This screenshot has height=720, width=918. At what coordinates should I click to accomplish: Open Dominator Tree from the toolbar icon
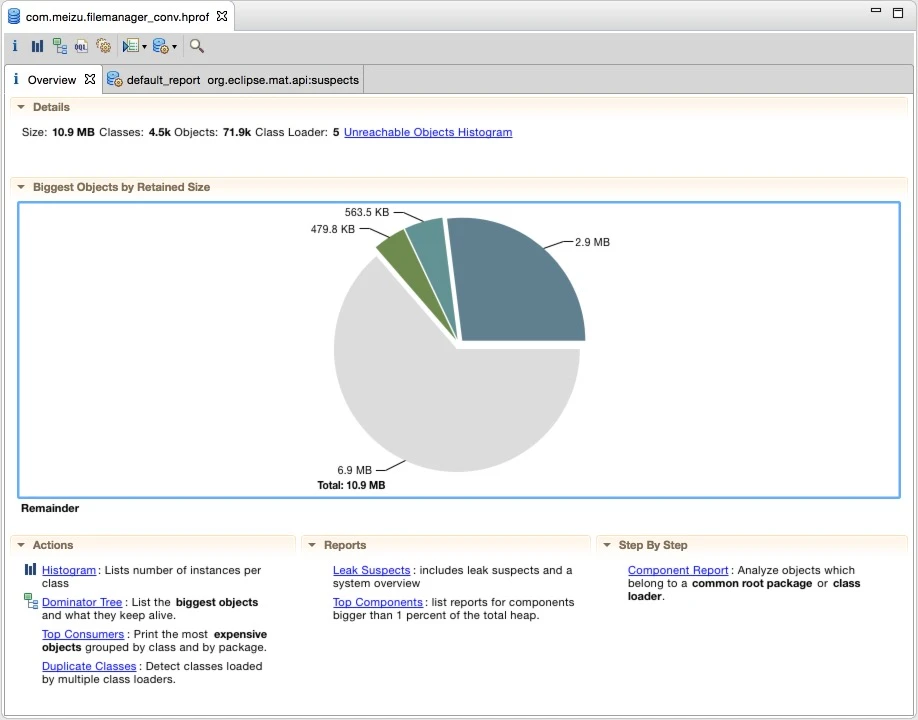pyautogui.click(x=60, y=46)
